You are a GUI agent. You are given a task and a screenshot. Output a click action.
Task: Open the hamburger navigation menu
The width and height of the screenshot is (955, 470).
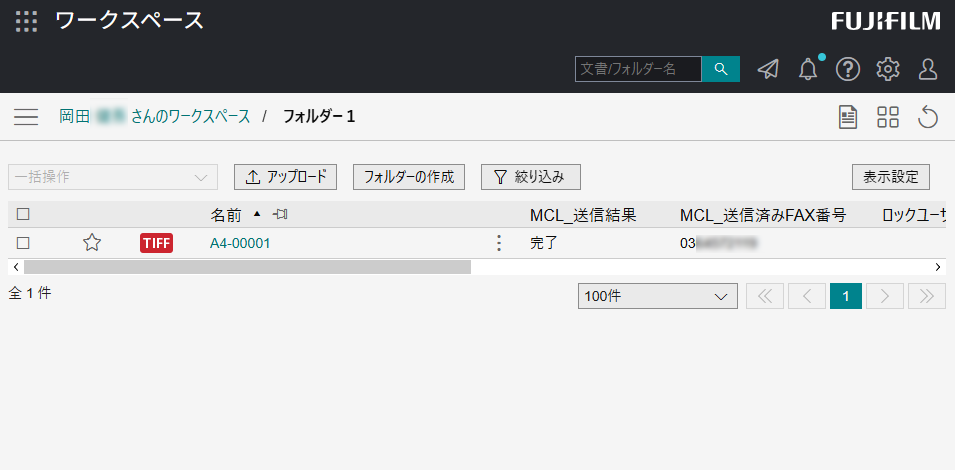pyautogui.click(x=26, y=117)
